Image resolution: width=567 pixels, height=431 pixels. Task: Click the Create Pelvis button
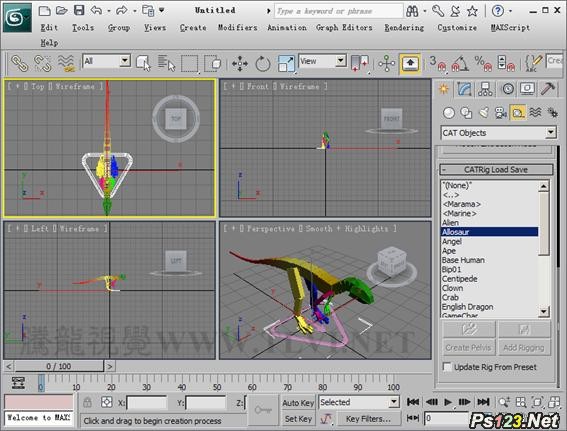click(469, 347)
